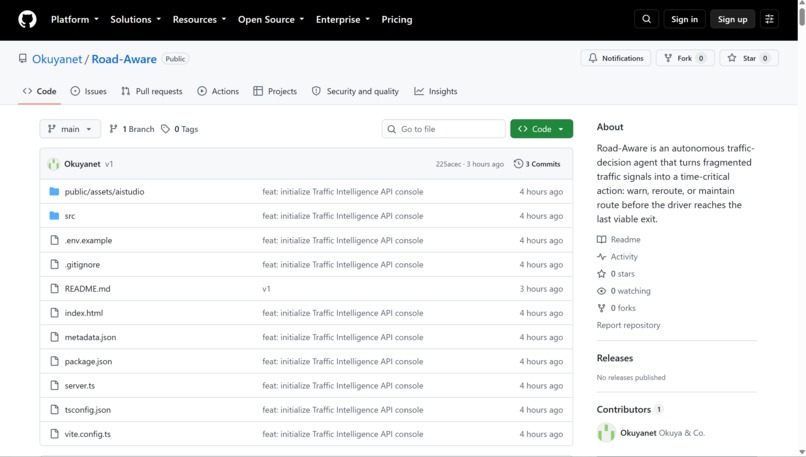806x457 pixels.
Task: Open the Contributors heading link
Action: point(624,409)
